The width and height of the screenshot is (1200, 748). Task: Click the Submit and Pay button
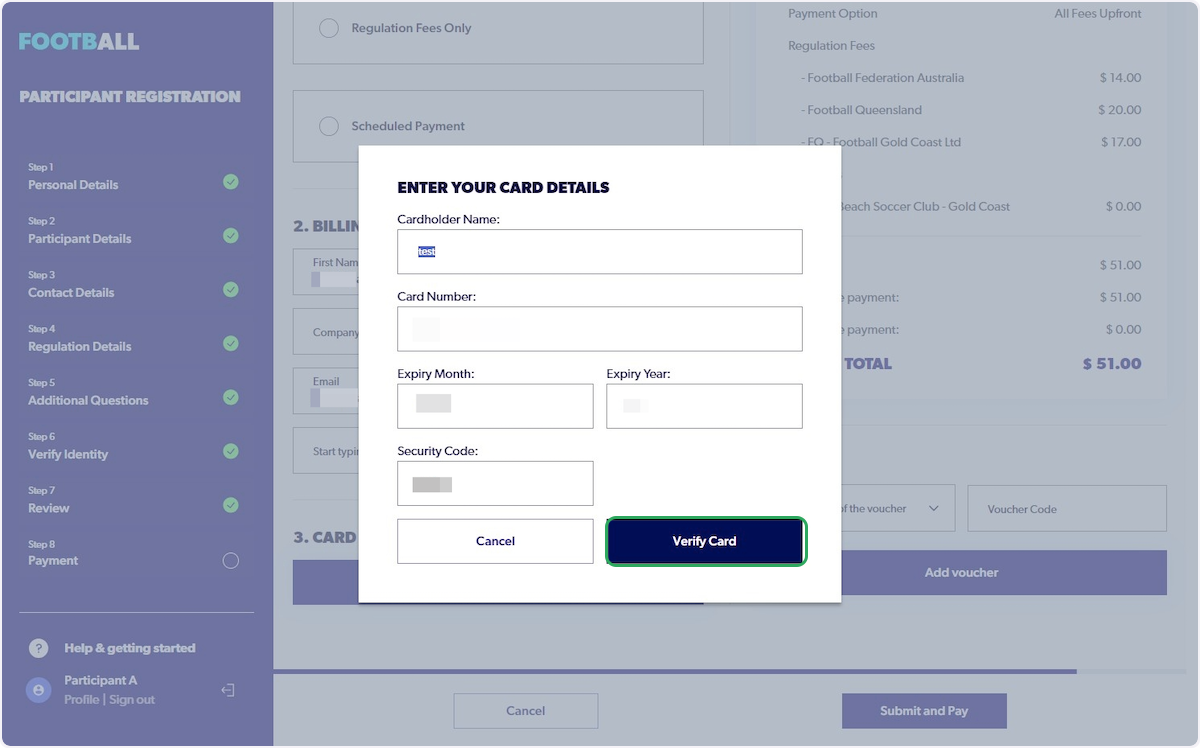point(923,710)
